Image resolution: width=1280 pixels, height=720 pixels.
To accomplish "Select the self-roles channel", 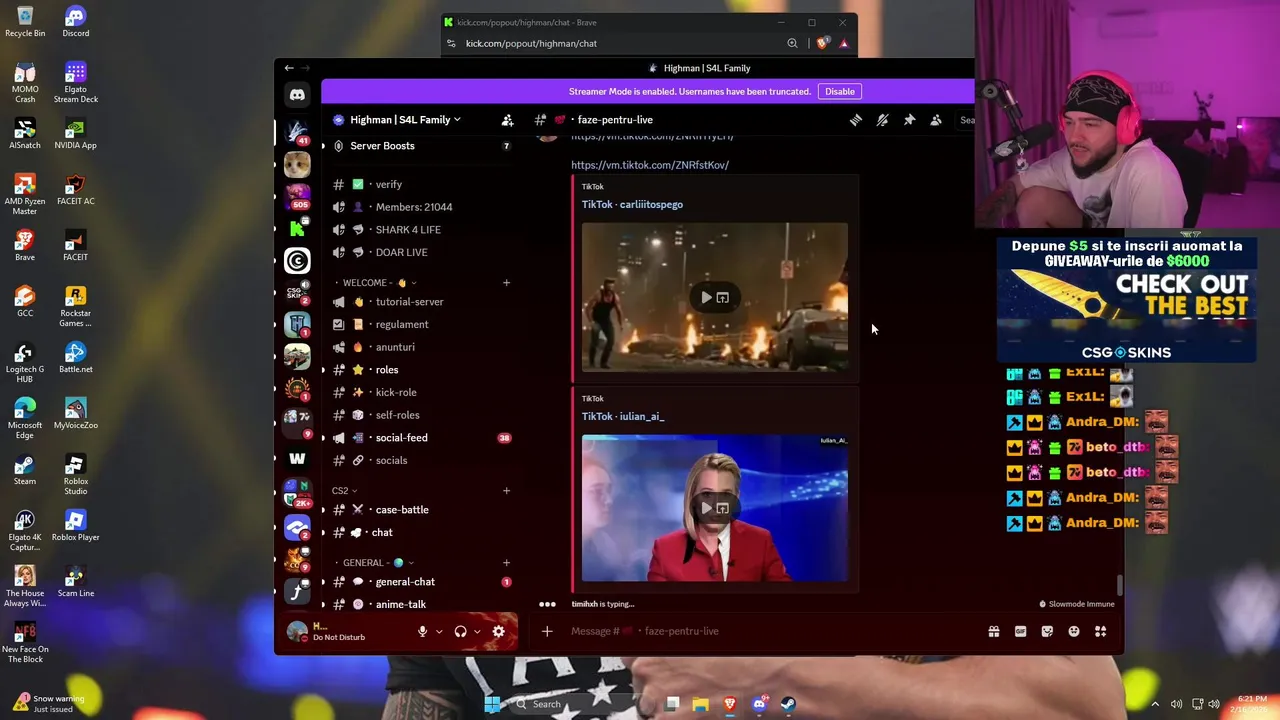I will (422, 415).
